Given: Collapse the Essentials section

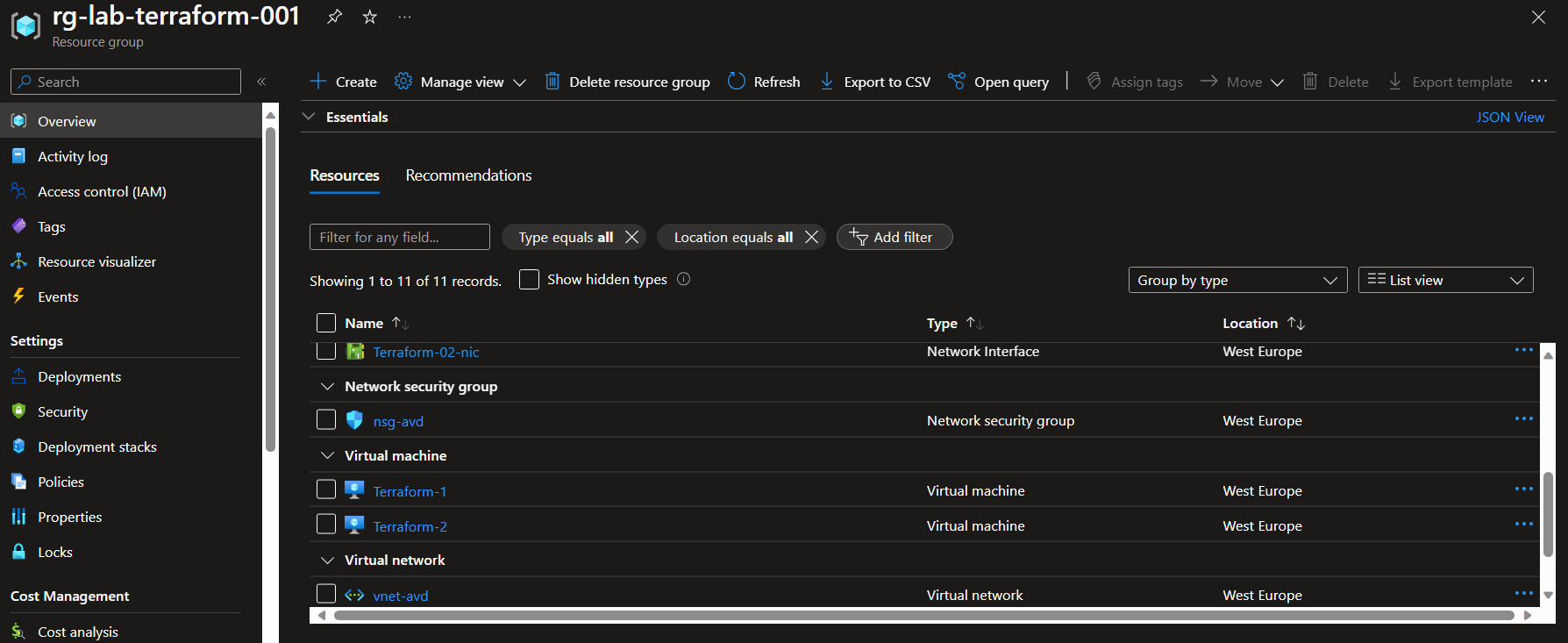Looking at the screenshot, I should click(x=309, y=117).
